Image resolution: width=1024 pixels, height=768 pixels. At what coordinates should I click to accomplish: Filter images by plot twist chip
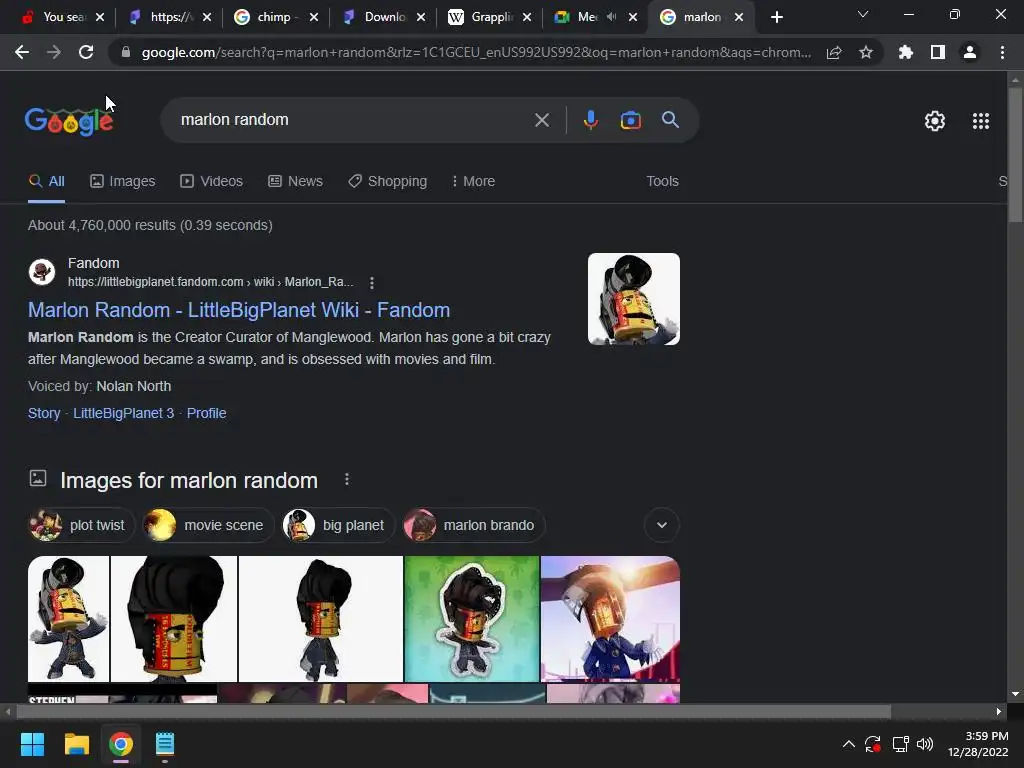pyautogui.click(x=81, y=525)
